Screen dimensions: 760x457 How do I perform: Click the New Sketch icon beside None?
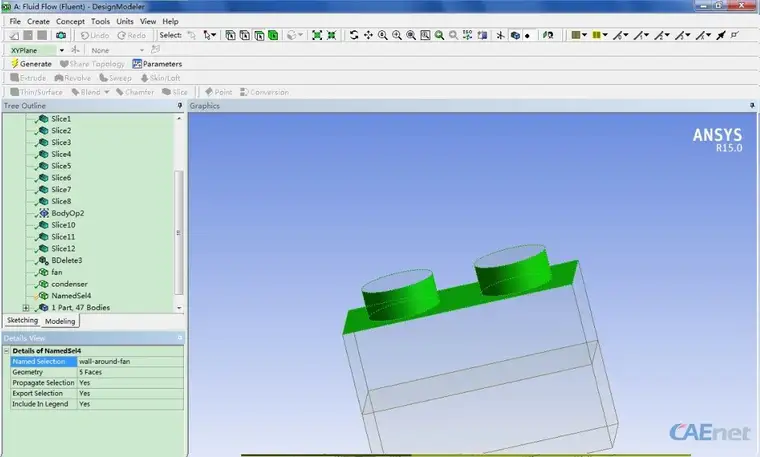pyautogui.click(x=155, y=49)
